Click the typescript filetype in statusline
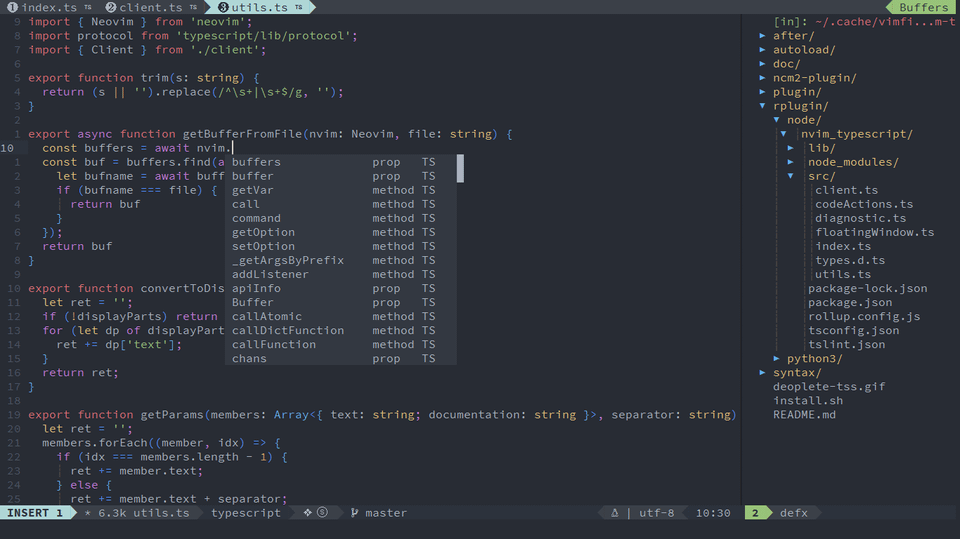 coord(246,513)
